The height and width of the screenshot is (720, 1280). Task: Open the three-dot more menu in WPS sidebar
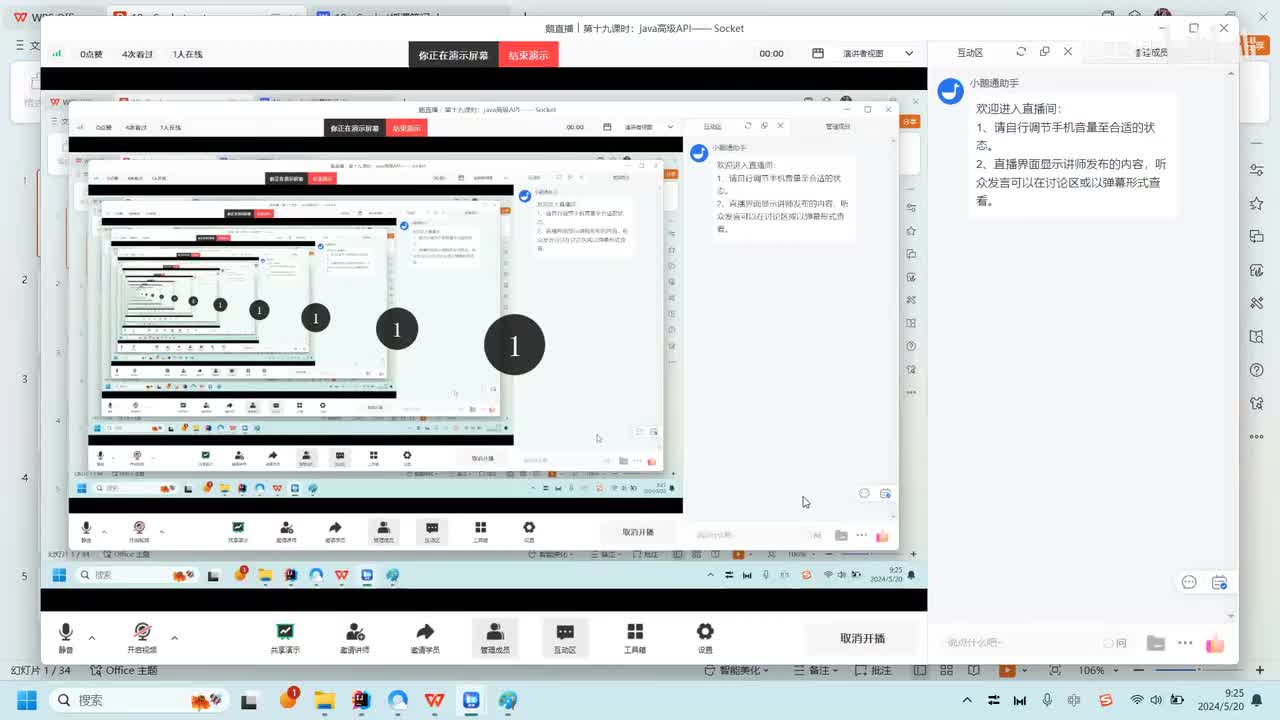pos(1257,437)
